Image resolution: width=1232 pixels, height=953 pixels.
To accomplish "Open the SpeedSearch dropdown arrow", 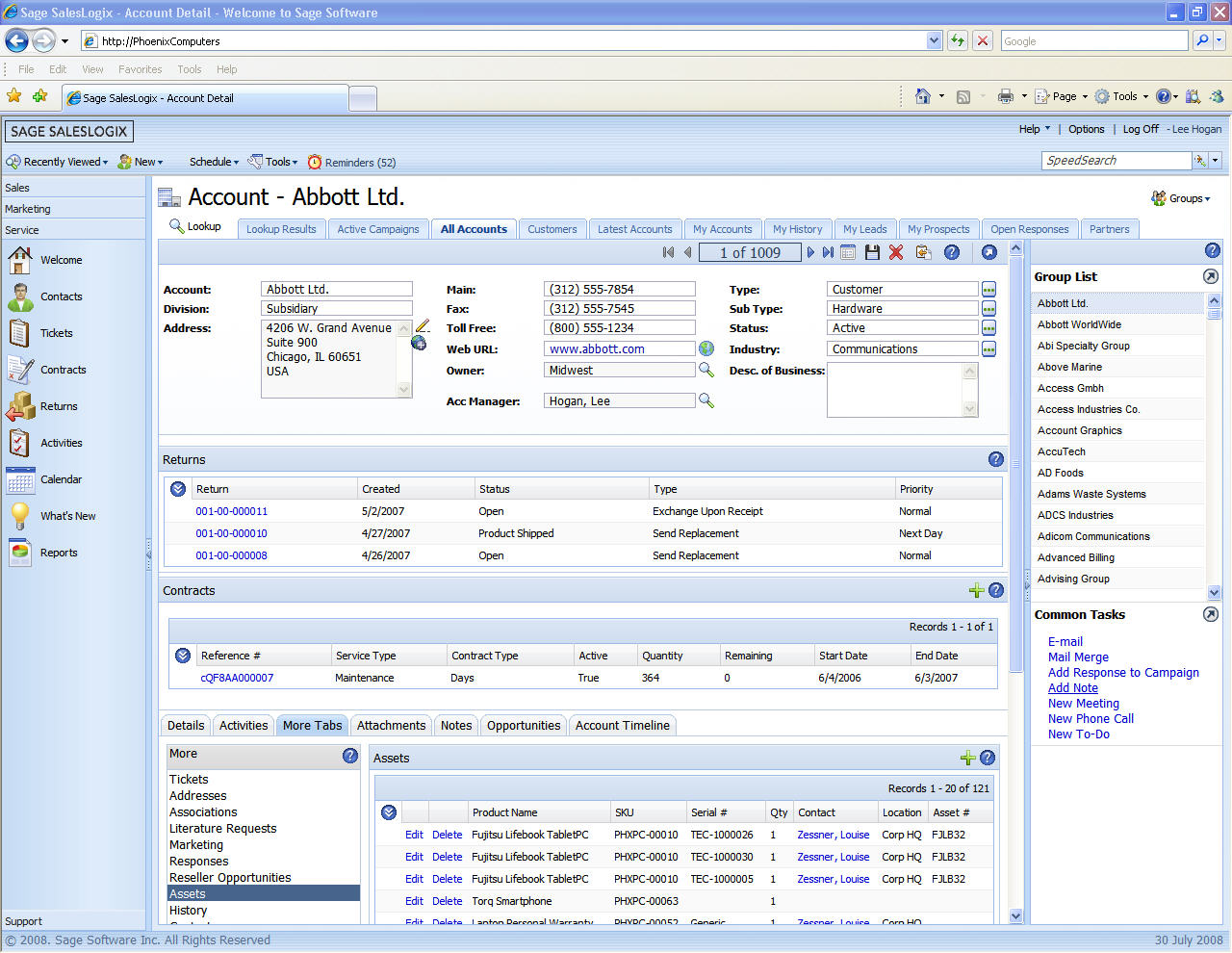I will click(x=1216, y=161).
